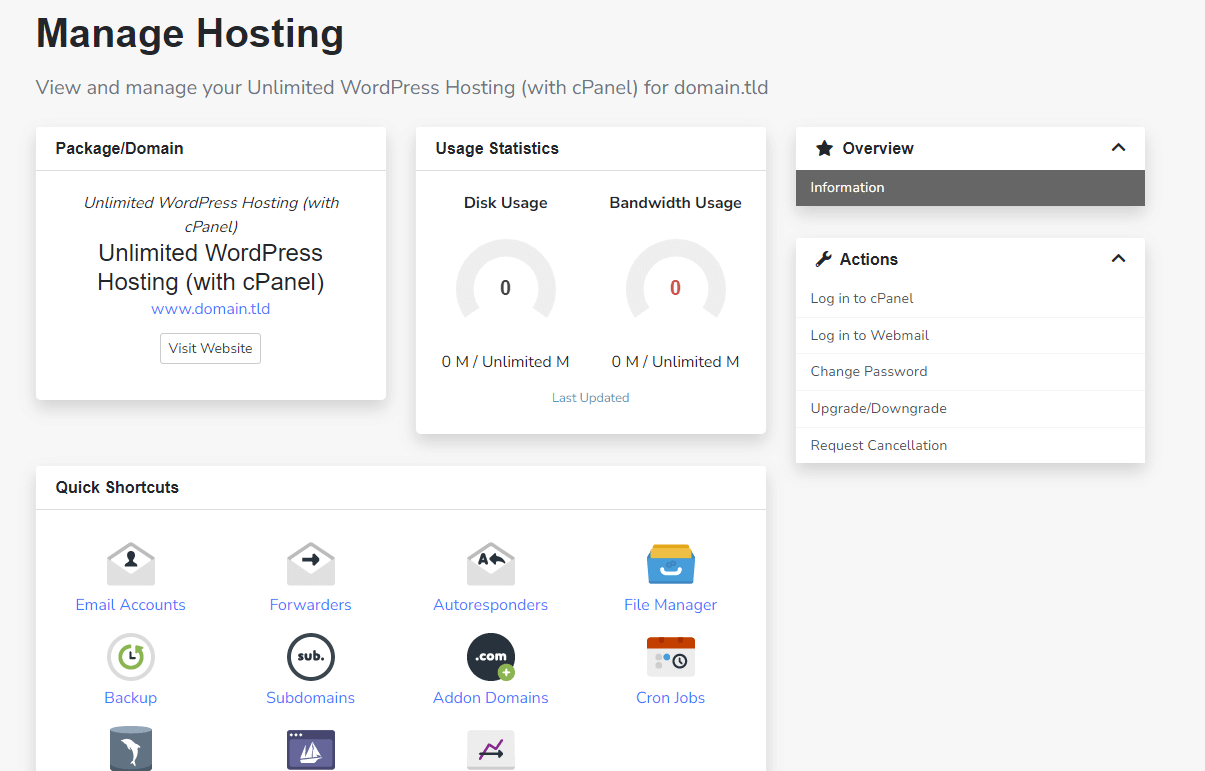
Task: Click the Usage Statistics panel header
Action: [591, 149]
